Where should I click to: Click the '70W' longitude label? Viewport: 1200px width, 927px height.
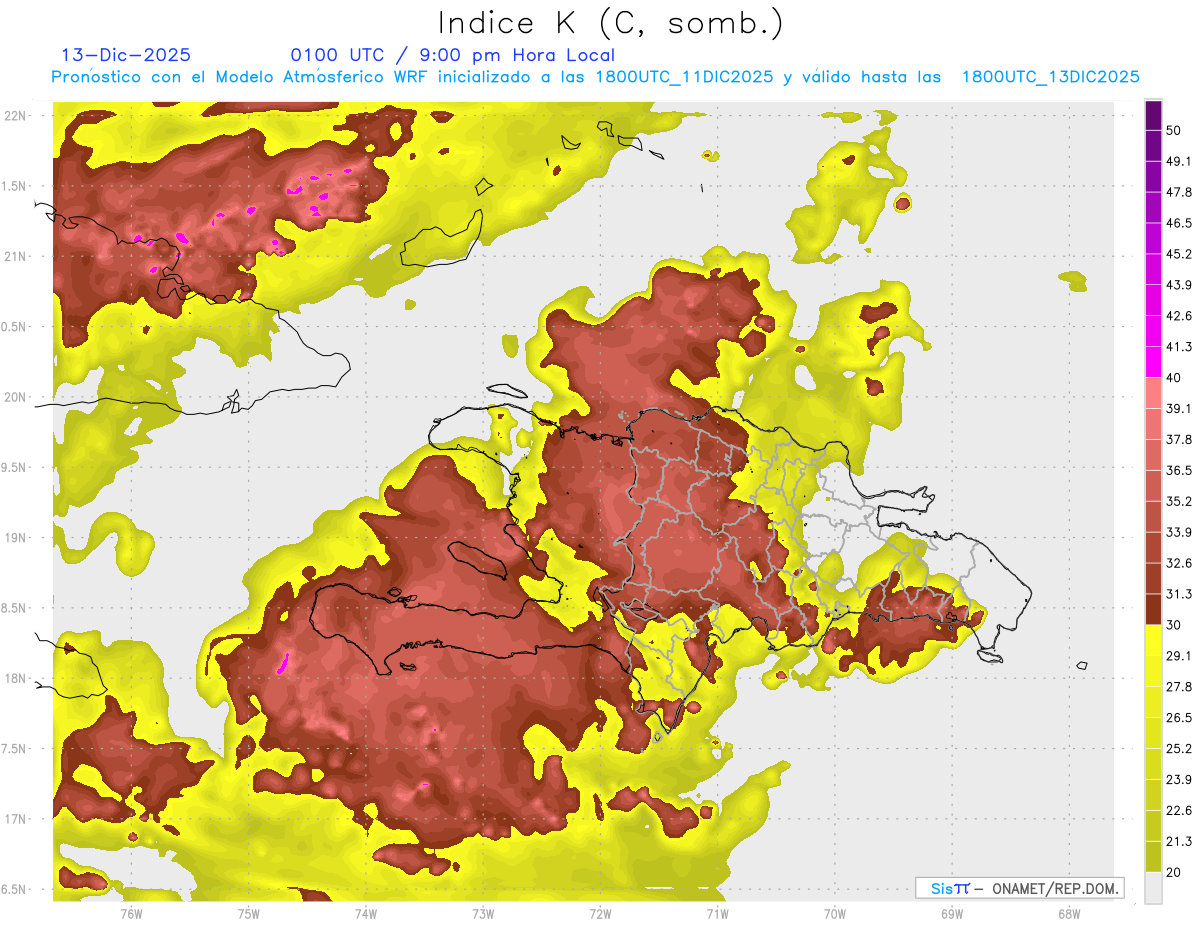[x=835, y=914]
